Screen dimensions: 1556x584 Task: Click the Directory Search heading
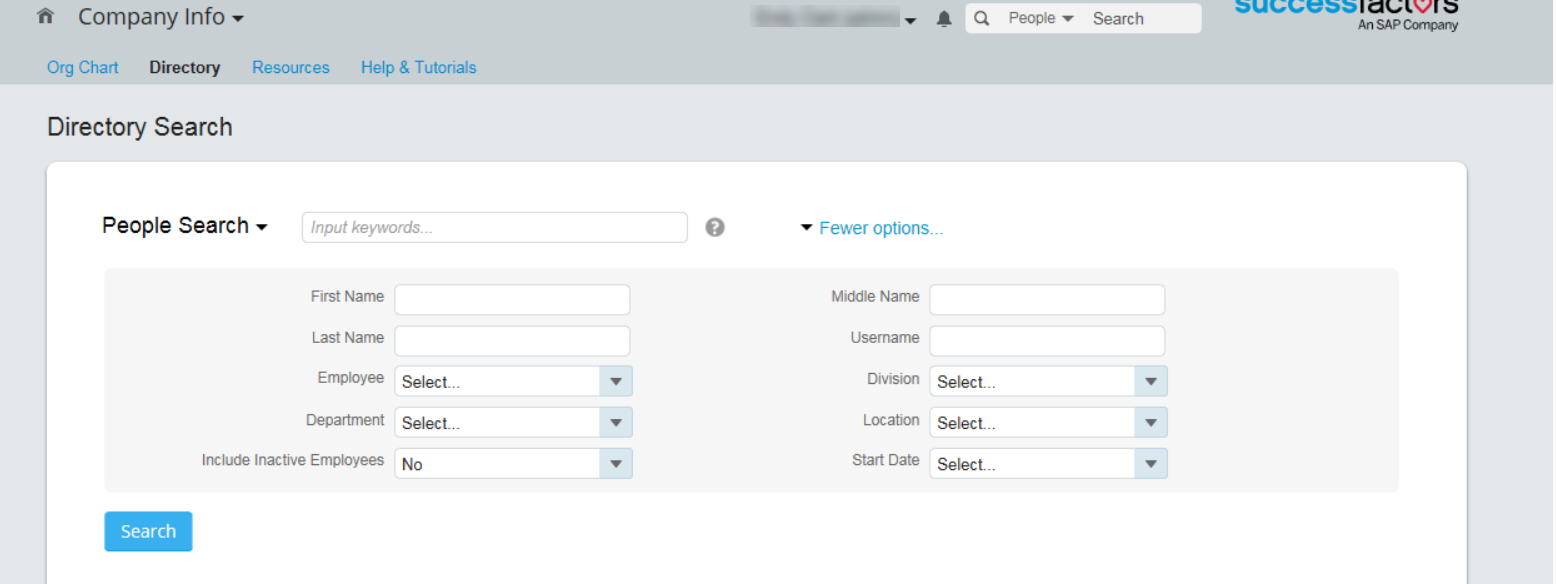coord(140,127)
